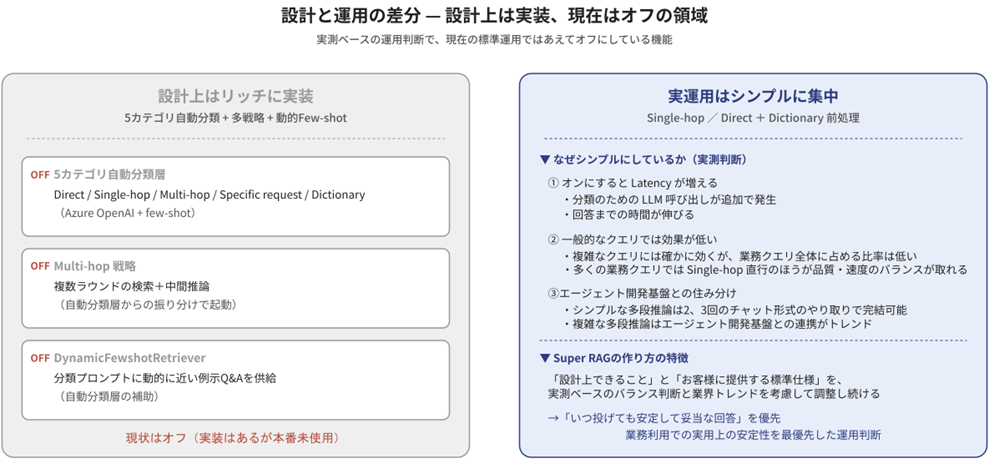989x459 pixels.
Task: Select the 5カテゴリ自動分類層 card
Action: click(x=235, y=196)
